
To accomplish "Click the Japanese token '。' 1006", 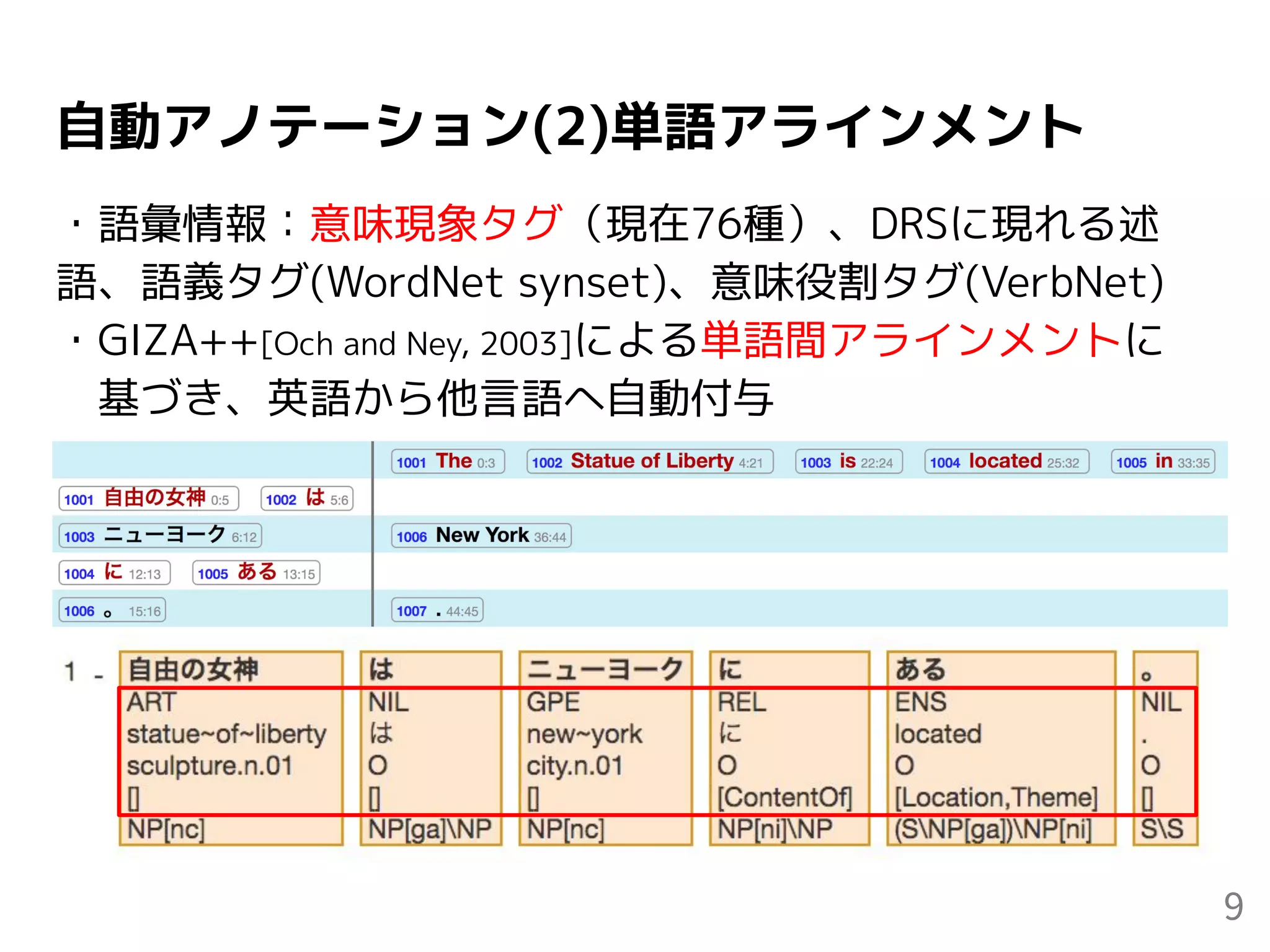I will click(112, 610).
